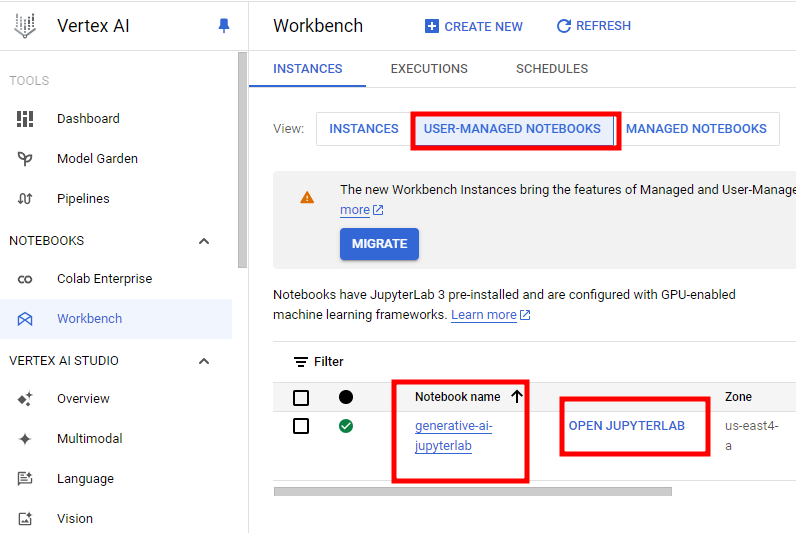Click the CREATE NEW button
Screen dimensions: 796x533
point(474,26)
